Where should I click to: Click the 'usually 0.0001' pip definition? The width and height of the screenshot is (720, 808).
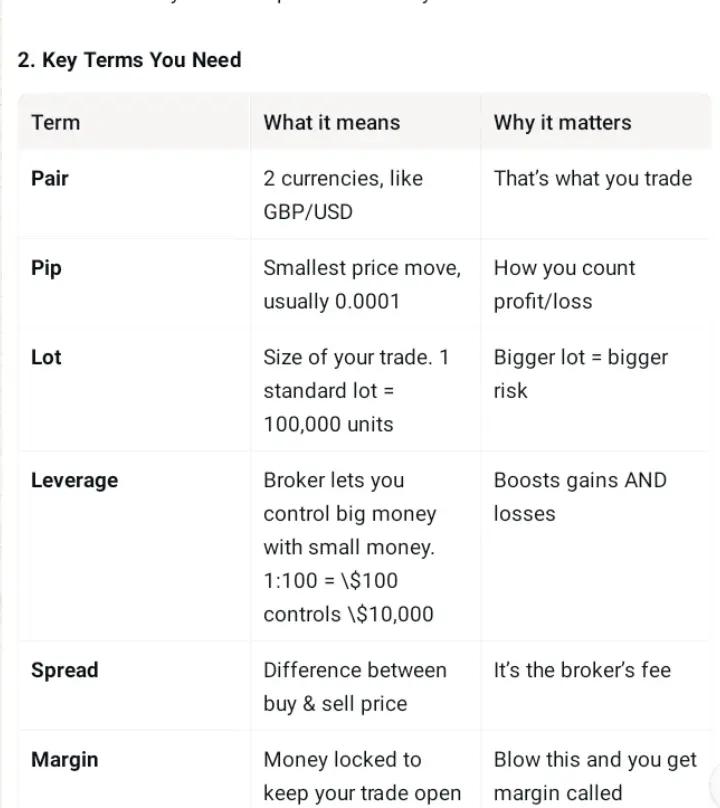pyautogui.click(x=332, y=301)
